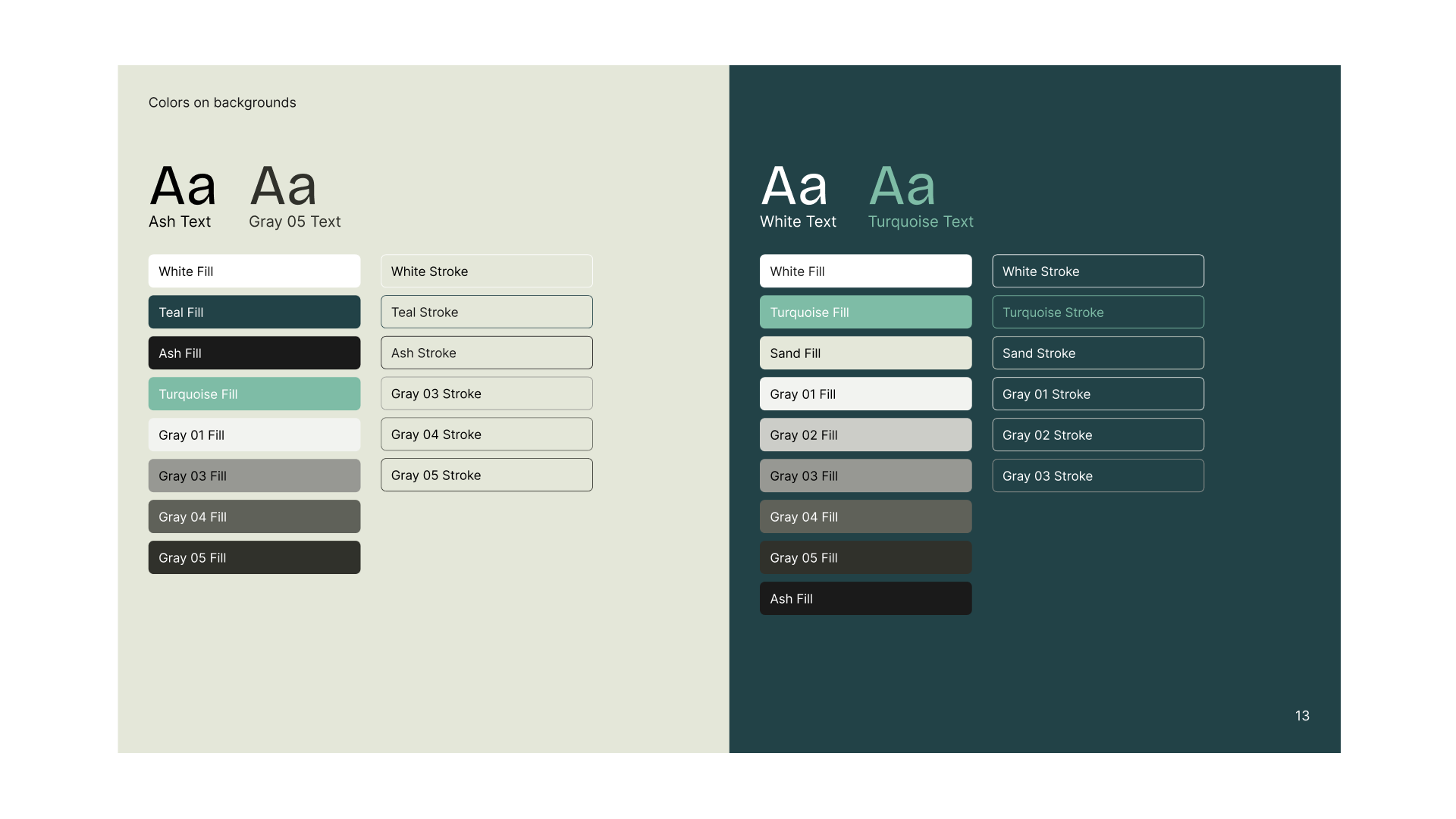
Task: Select the 'White Text' label
Action: (x=798, y=221)
